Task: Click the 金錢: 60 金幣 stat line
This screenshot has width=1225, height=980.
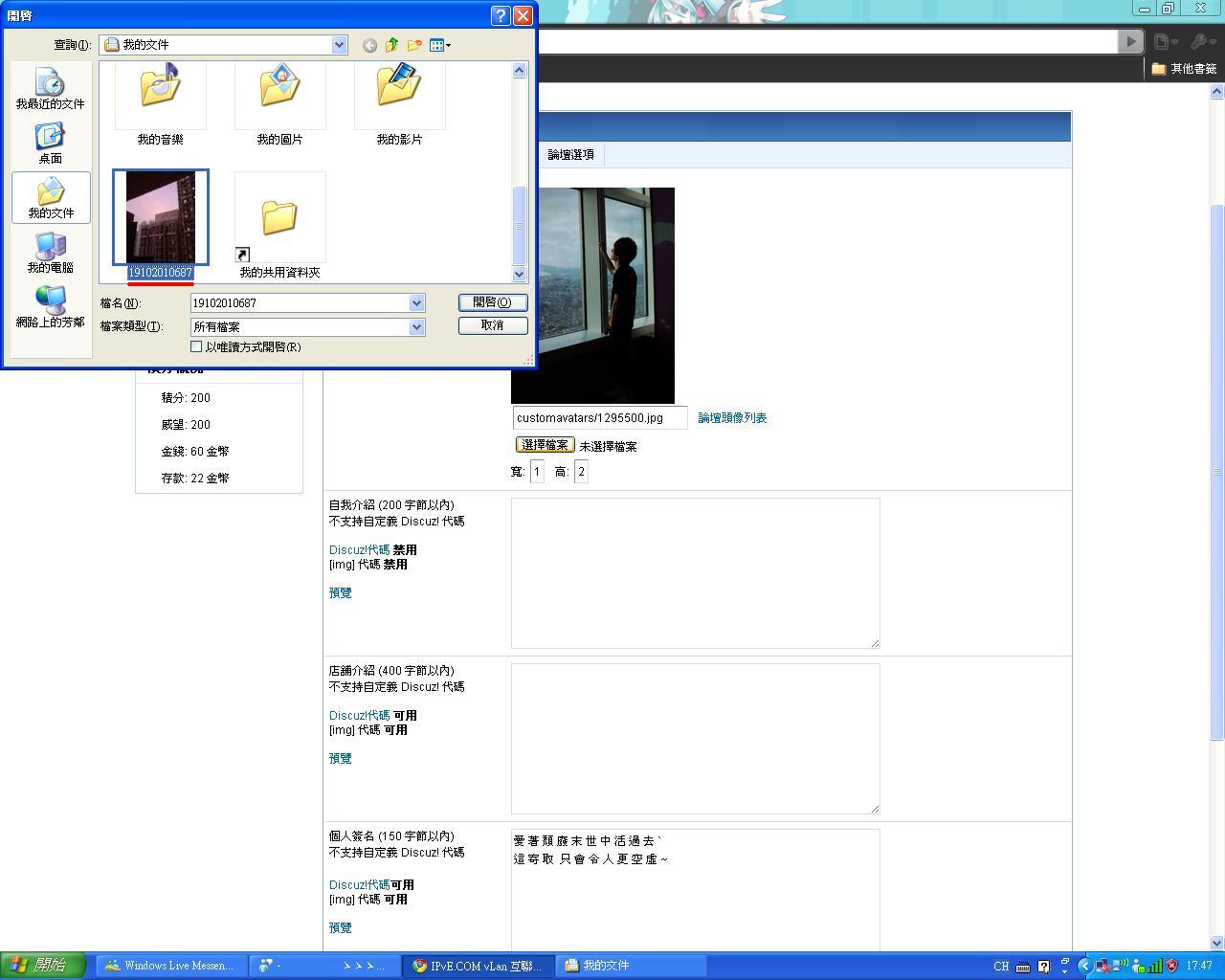Action: click(195, 452)
